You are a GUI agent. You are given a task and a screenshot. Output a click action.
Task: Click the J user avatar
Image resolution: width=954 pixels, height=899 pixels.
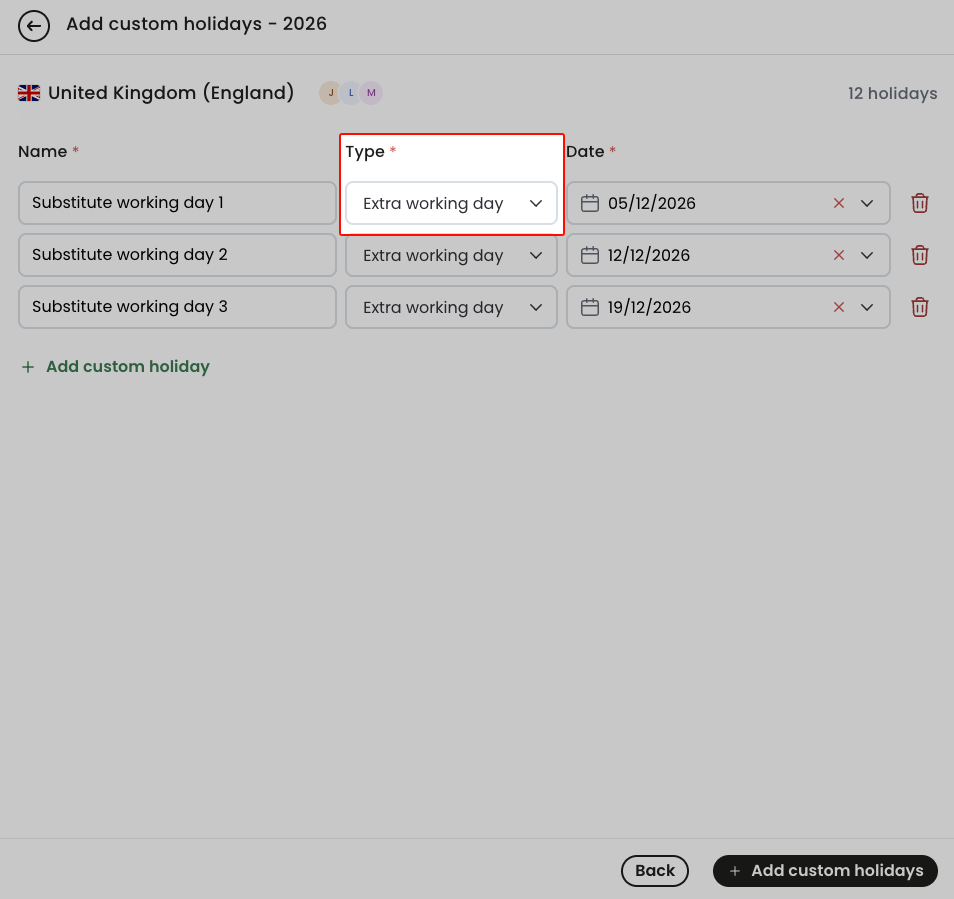pos(330,93)
